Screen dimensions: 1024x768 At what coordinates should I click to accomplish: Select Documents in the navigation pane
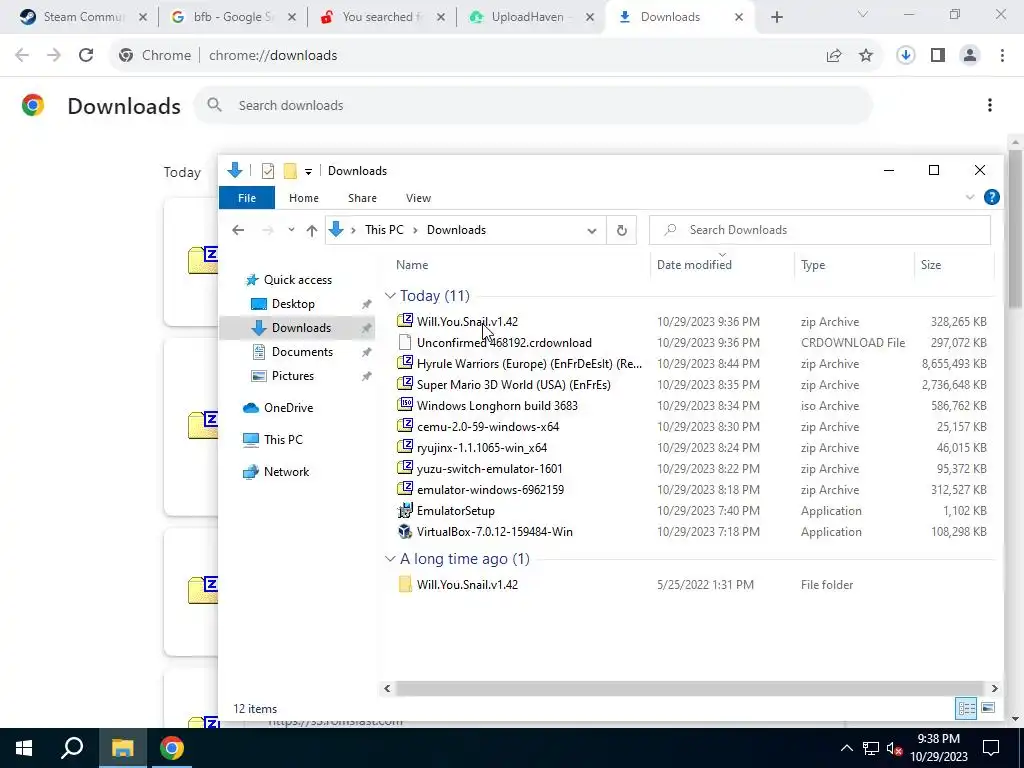tap(302, 352)
